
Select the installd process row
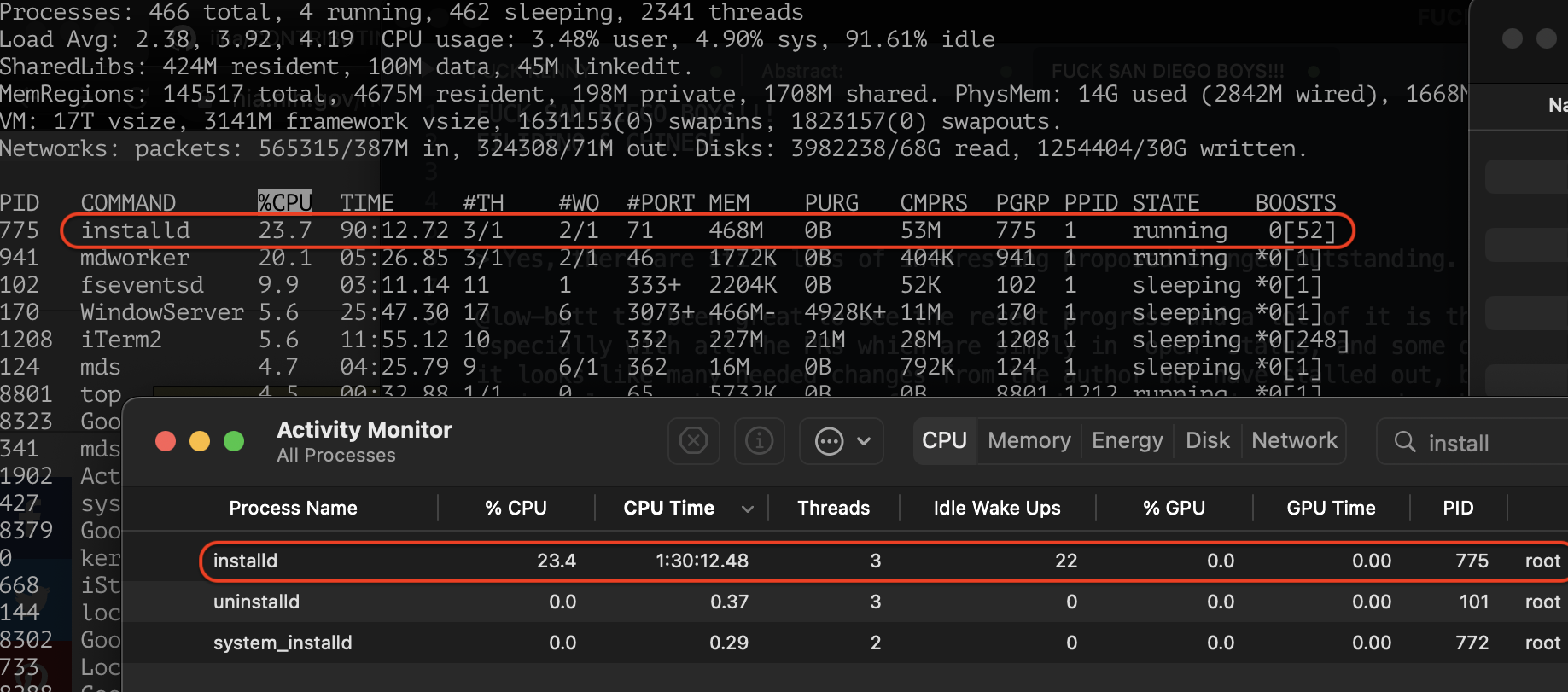(x=597, y=561)
